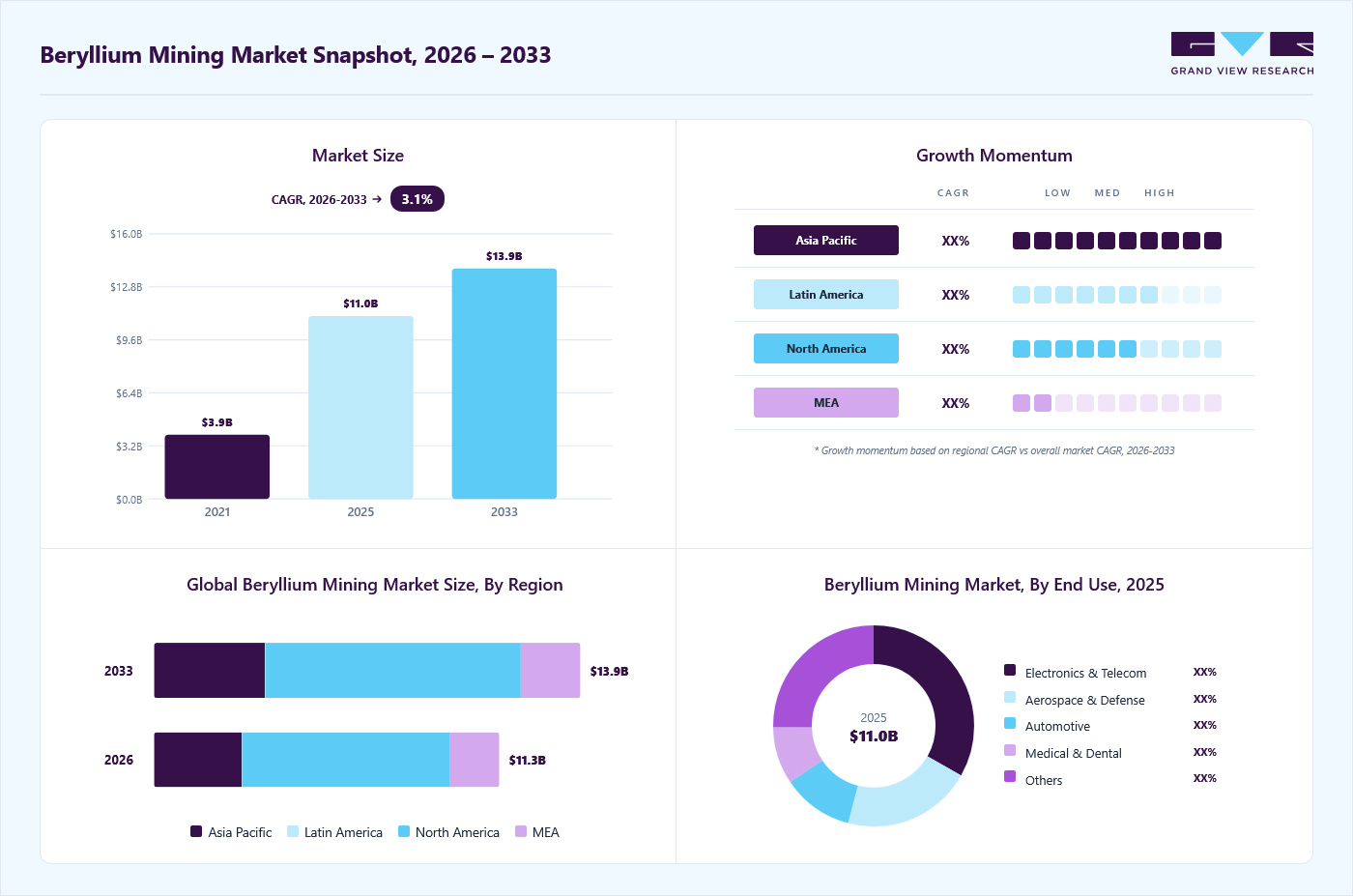Screen dimensions: 1353x896
Task: Click the MEA legend swatch under region chart
Action: (x=521, y=831)
